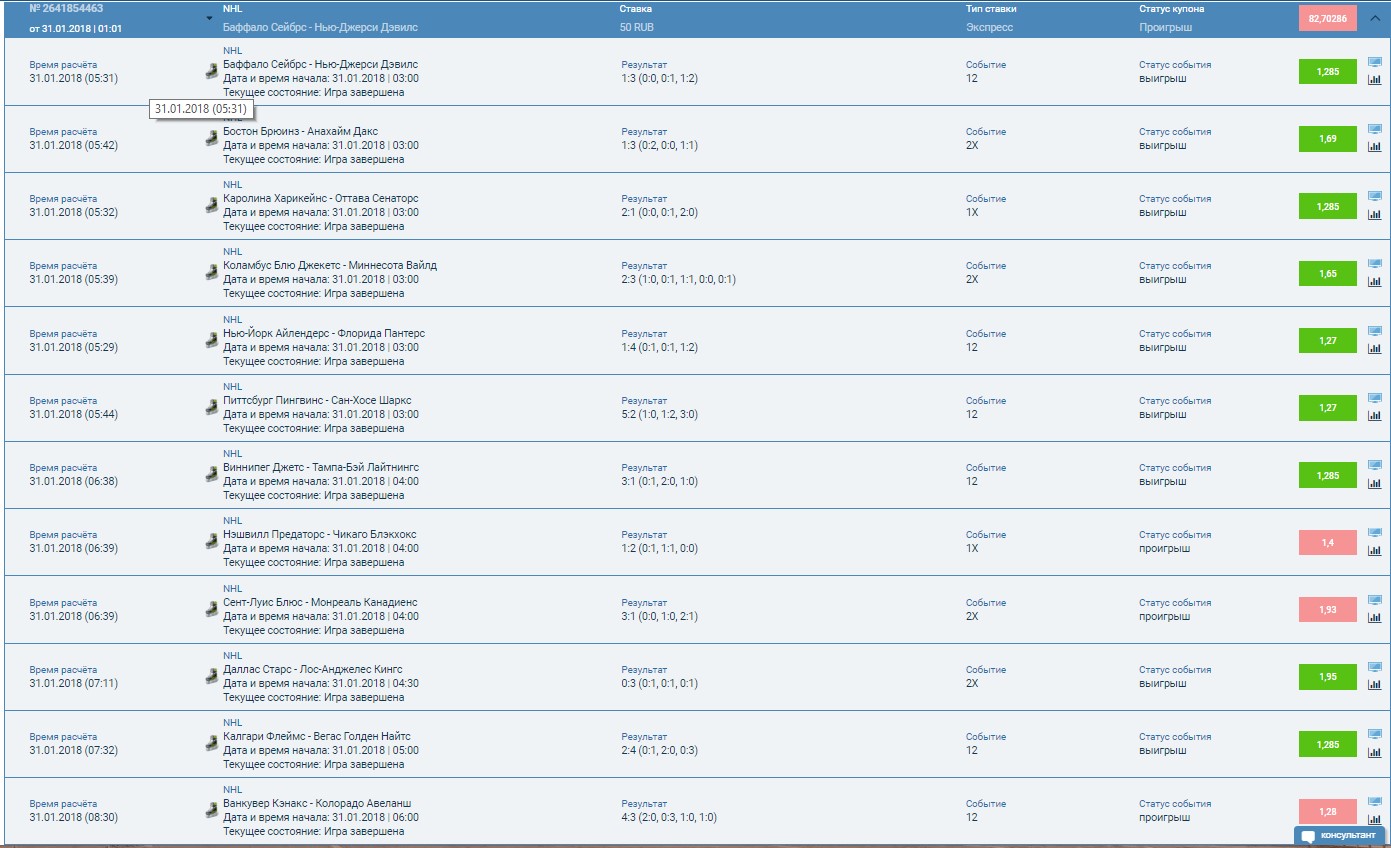Viewport: 1391px width, 848px height.
Task: Click the skate icon beside Даллас Старс
Action: click(211, 676)
